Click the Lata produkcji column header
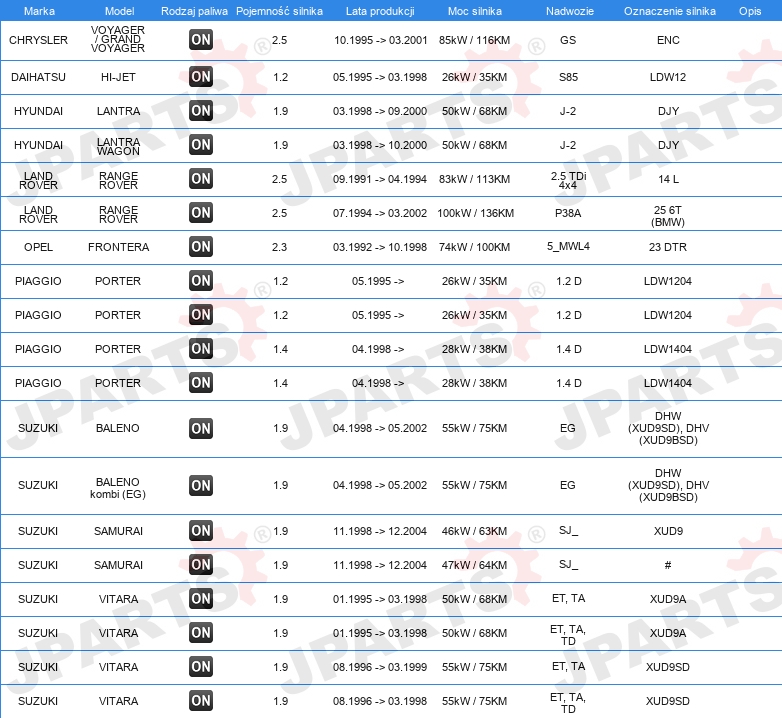Screen dimensions: 782x718 (x=380, y=11)
